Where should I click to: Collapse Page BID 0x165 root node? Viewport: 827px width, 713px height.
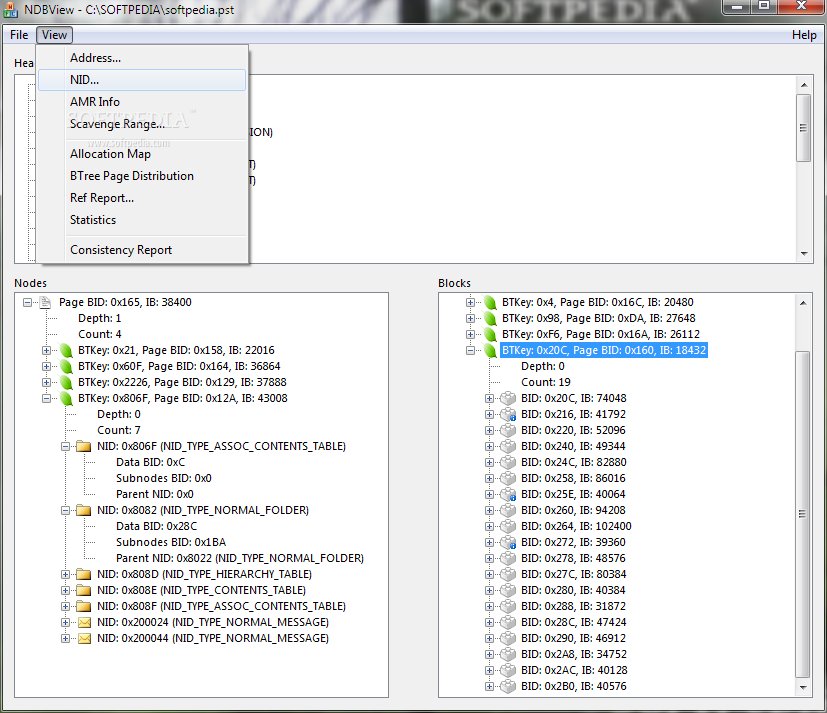(27, 302)
